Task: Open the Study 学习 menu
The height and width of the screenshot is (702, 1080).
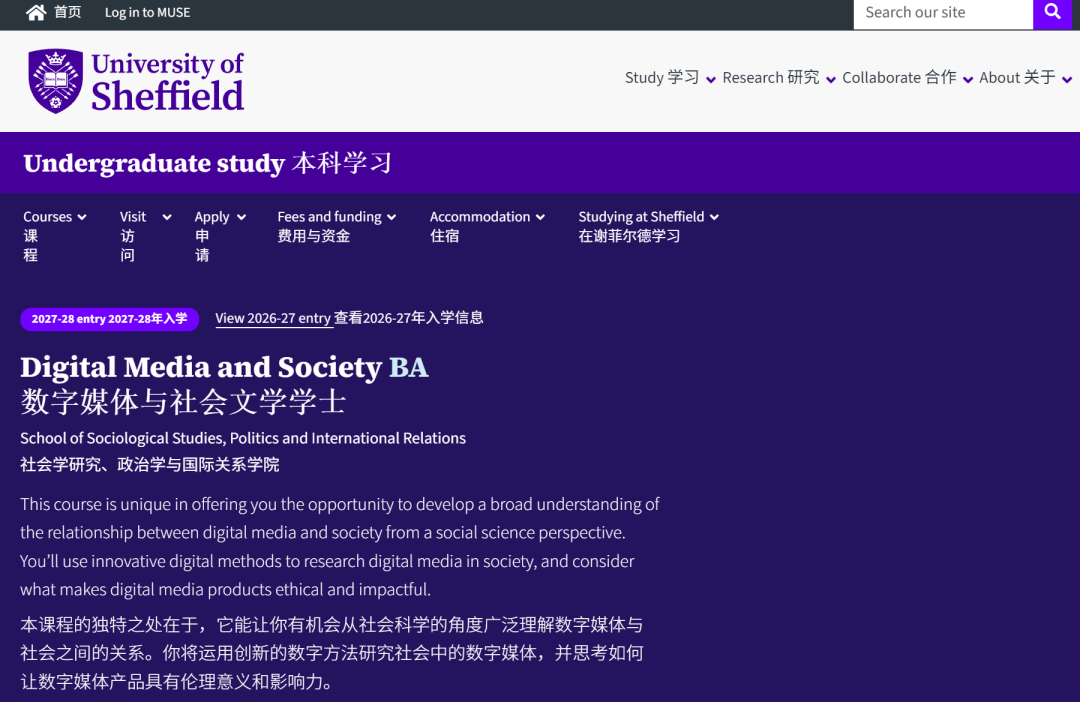Action: click(x=662, y=78)
